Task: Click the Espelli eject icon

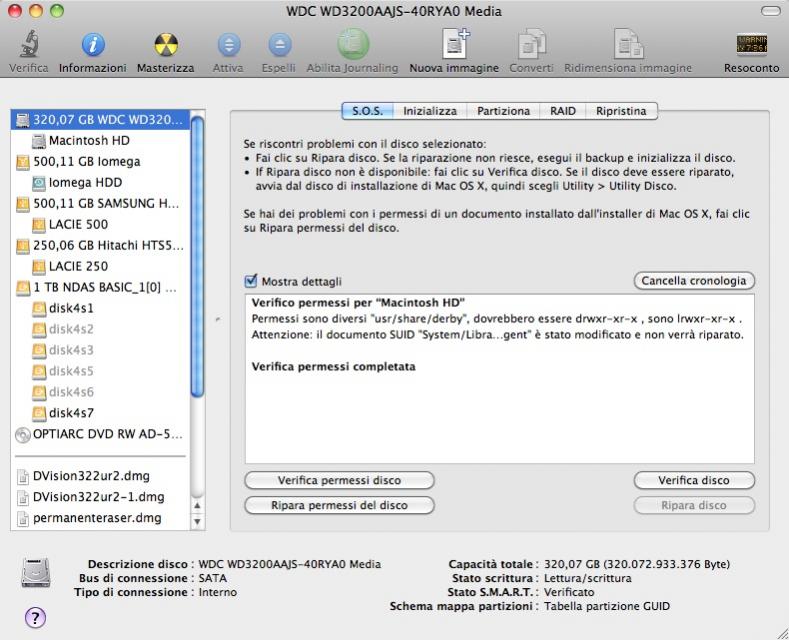Action: click(280, 45)
